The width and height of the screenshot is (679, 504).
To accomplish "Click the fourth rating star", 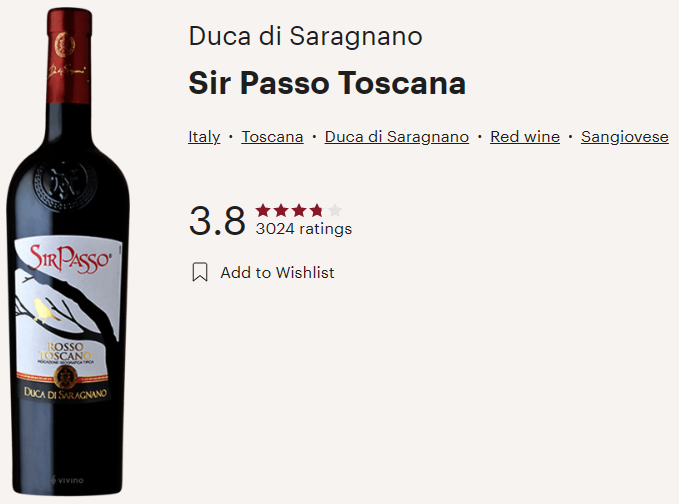I will (317, 211).
